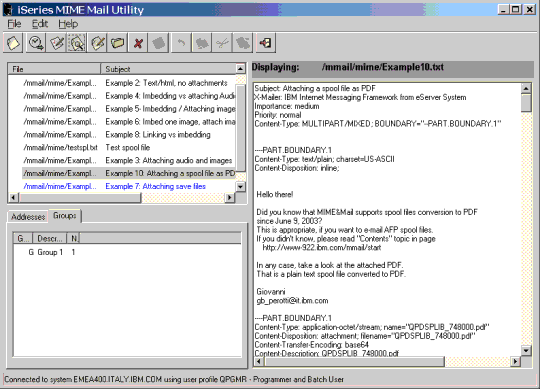Click the message pane scroll down arrow
The image size is (540, 389).
click(526, 351)
